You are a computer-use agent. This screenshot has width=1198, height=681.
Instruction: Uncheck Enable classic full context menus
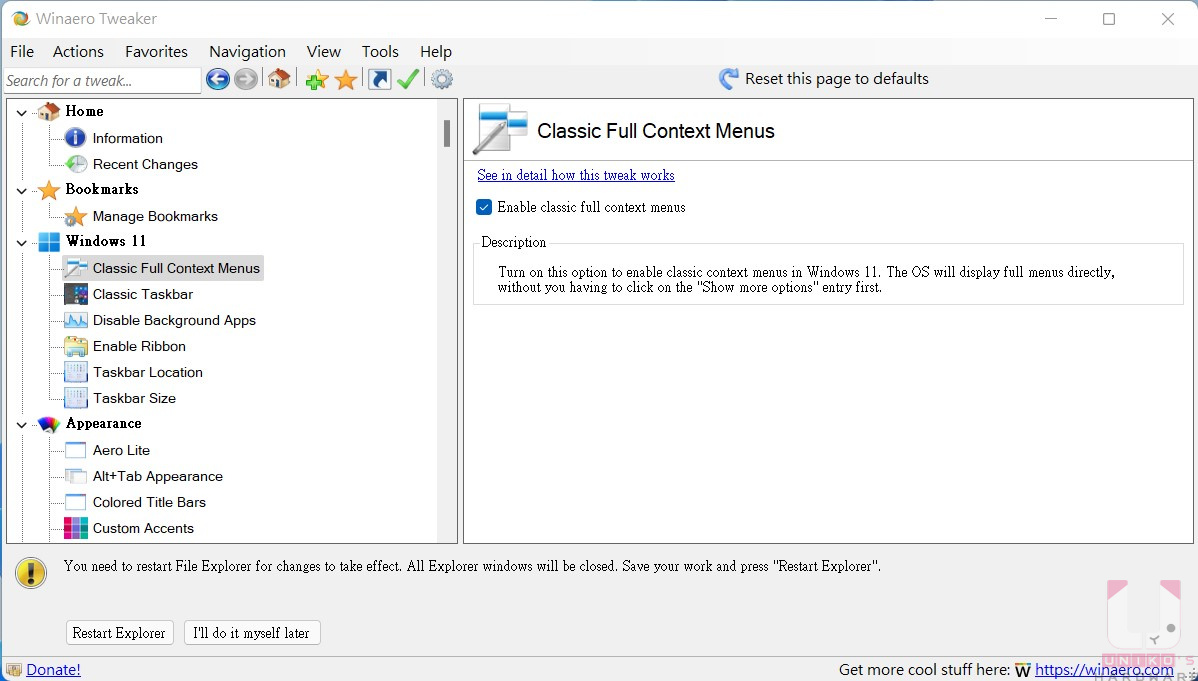pyautogui.click(x=484, y=207)
